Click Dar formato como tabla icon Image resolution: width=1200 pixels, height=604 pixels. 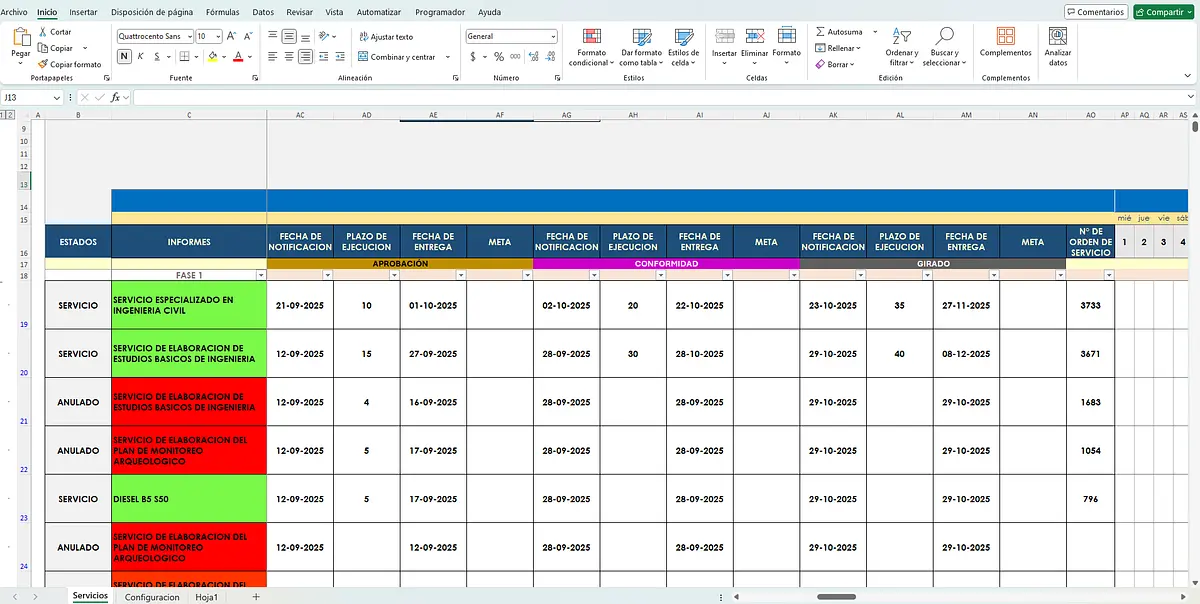coord(641,38)
